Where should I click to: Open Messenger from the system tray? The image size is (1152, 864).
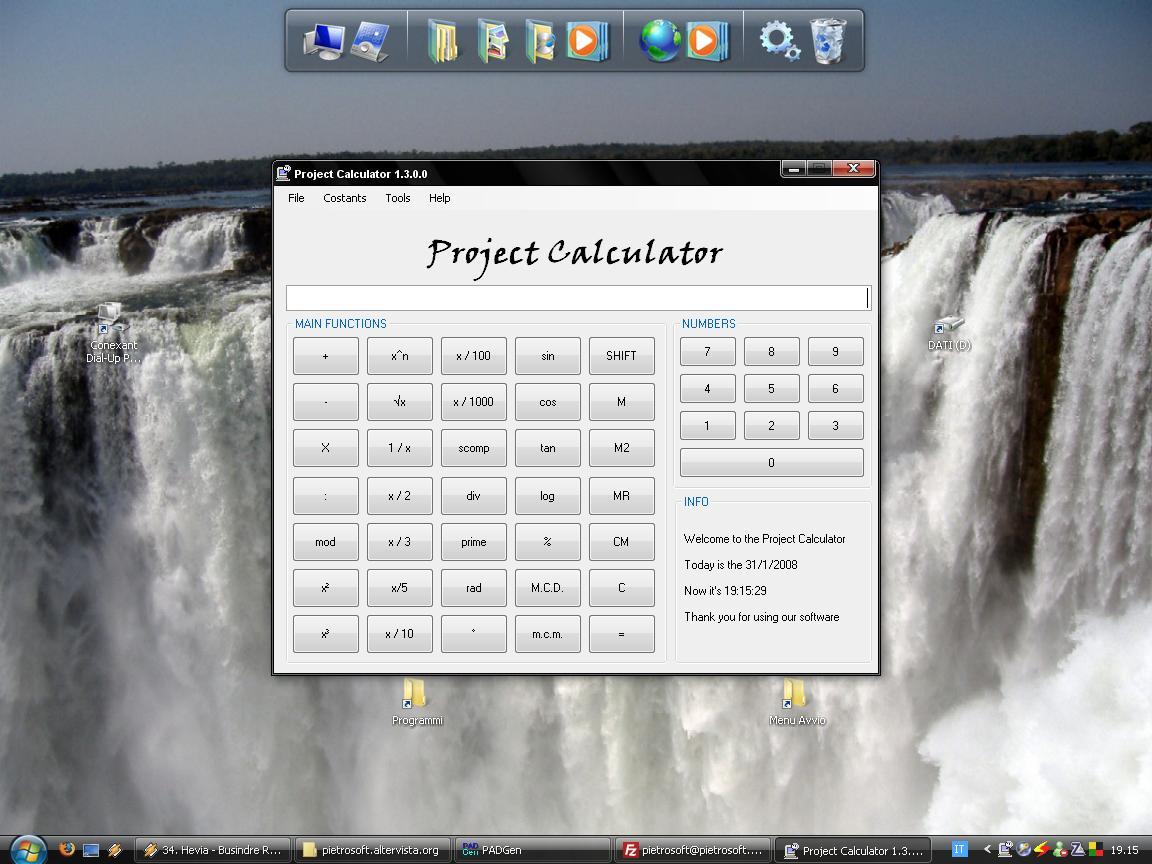(x=1059, y=848)
